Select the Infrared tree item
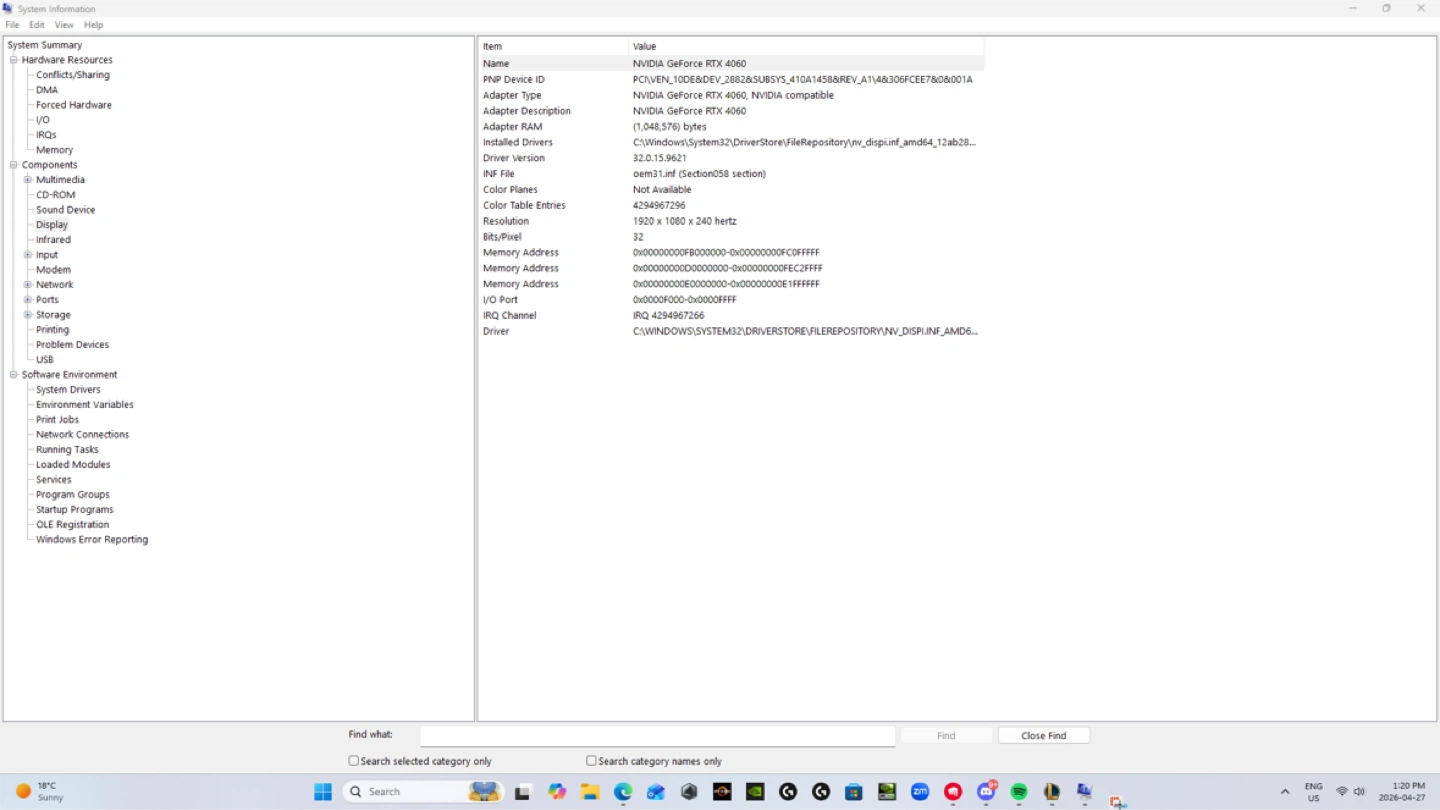The height and width of the screenshot is (810, 1440). 54,240
